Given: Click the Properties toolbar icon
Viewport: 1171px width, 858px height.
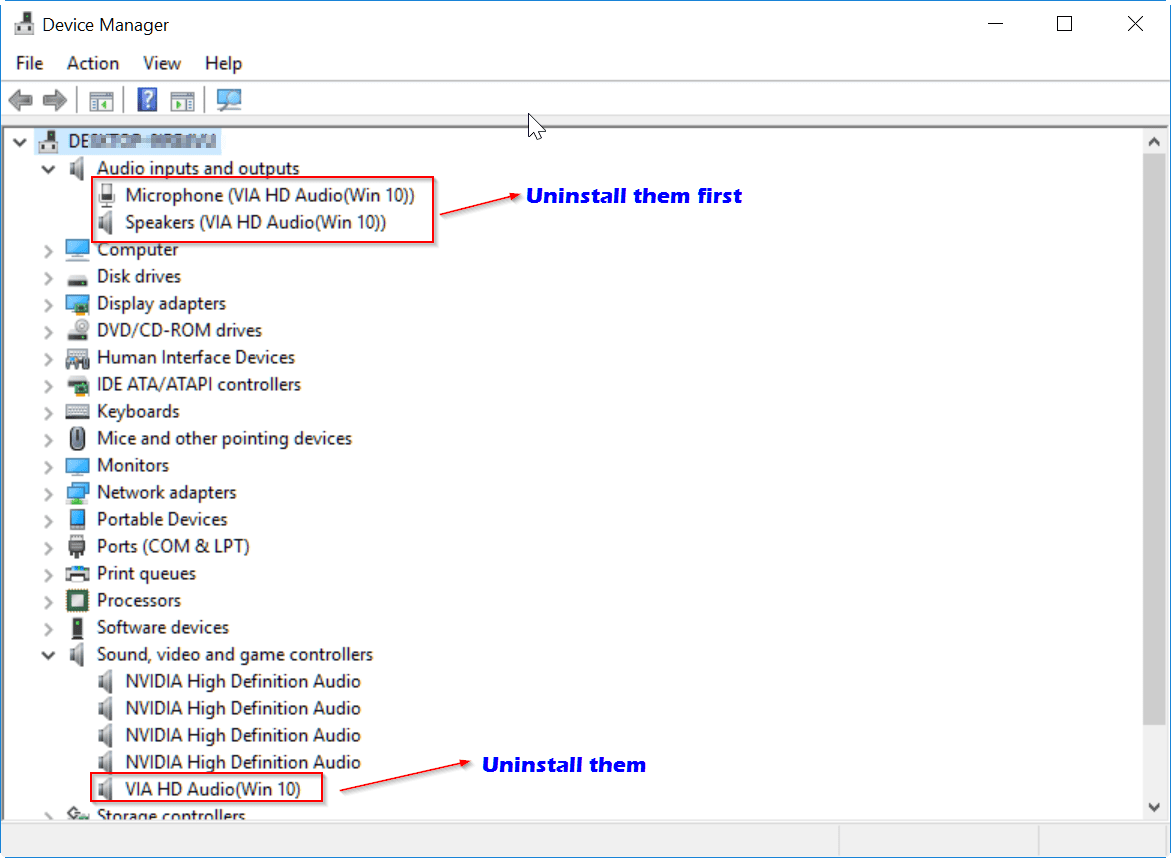Looking at the screenshot, I should (181, 99).
